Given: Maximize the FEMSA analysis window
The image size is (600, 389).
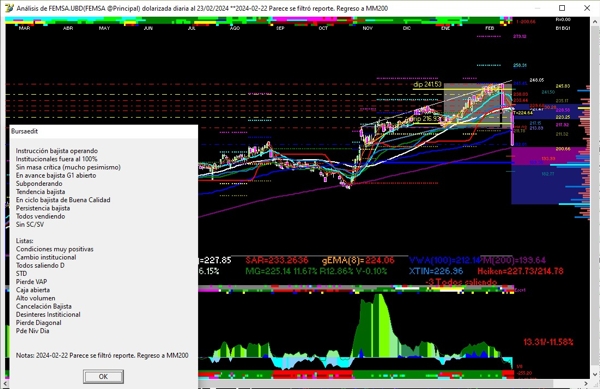Looking at the screenshot, I should 562,8.
